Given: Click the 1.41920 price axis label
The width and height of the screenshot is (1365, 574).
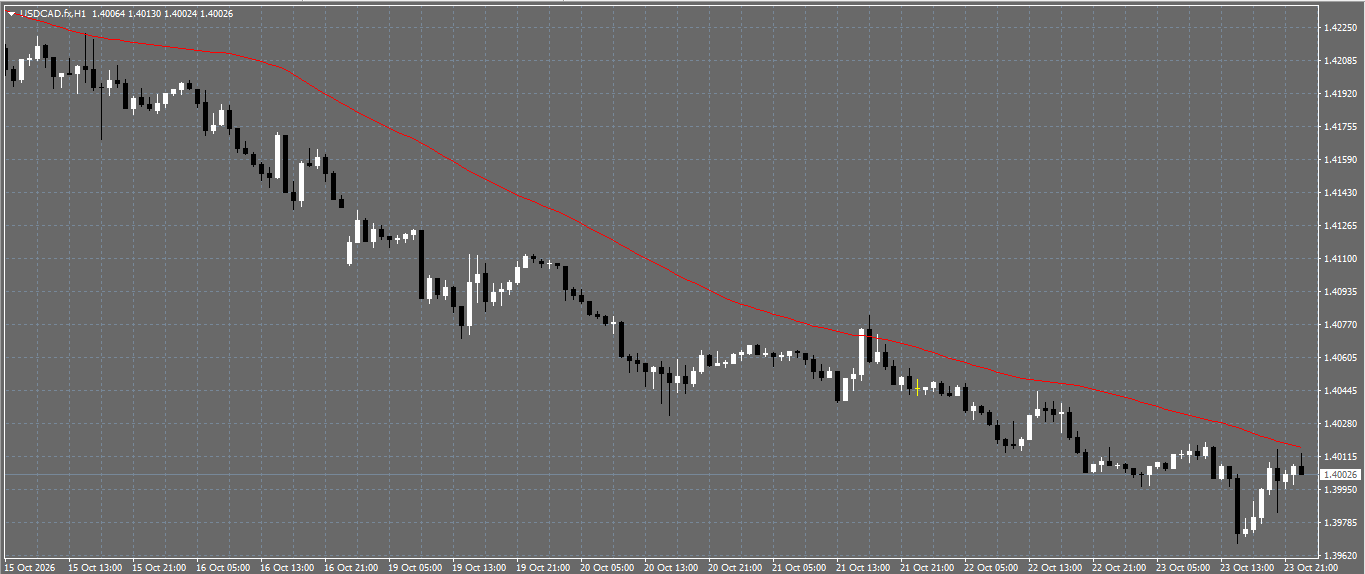Looking at the screenshot, I should click(1340, 94).
